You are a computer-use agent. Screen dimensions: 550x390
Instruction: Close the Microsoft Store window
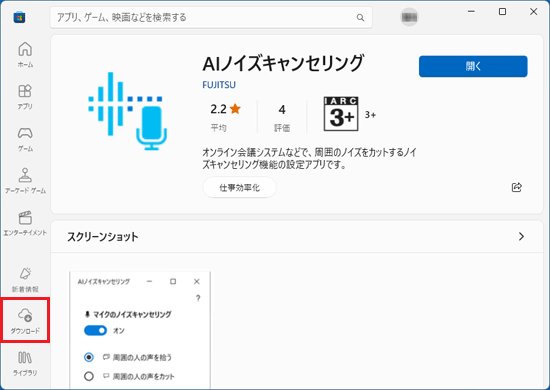coord(534,12)
